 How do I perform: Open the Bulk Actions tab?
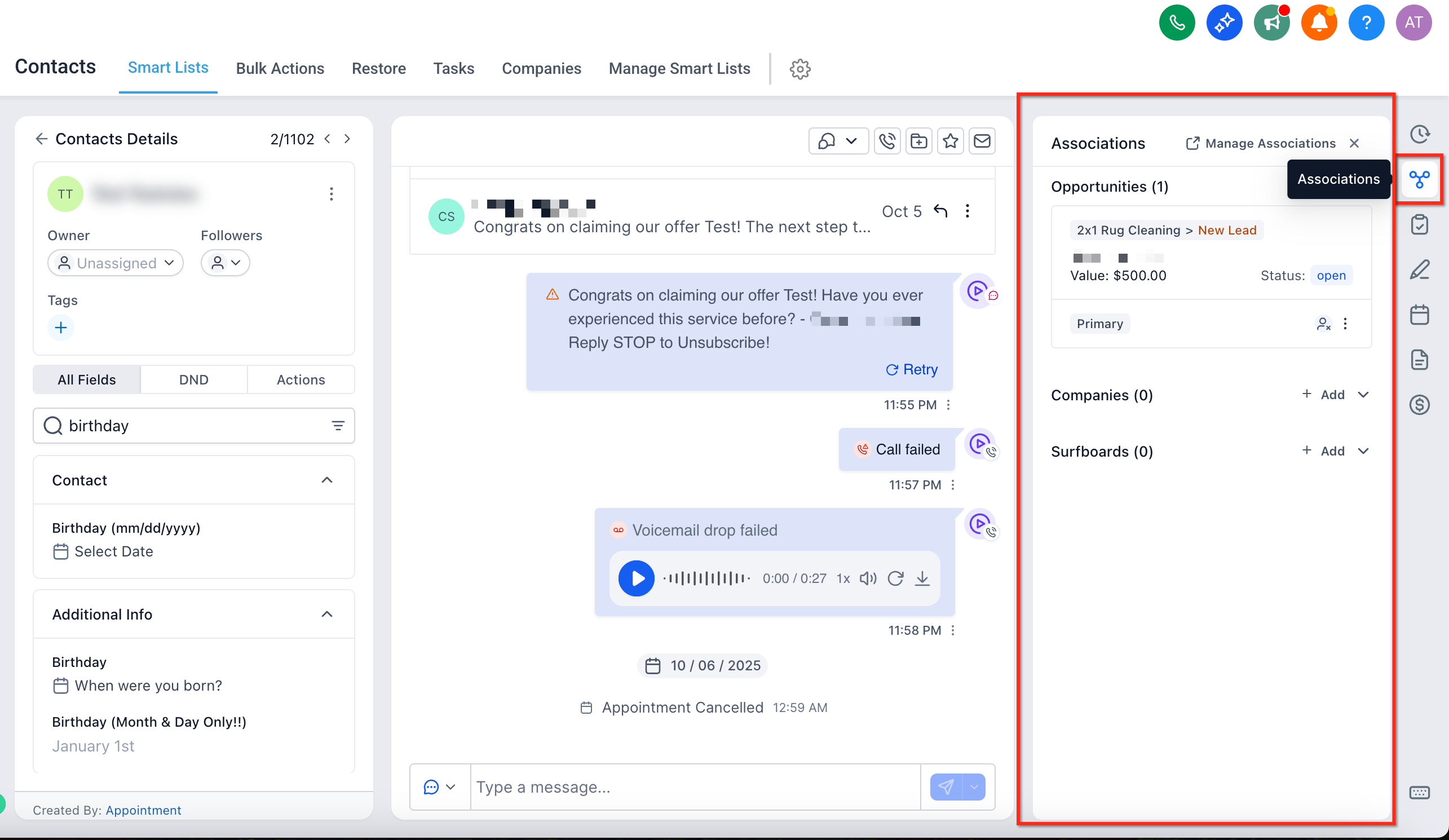[x=280, y=68]
